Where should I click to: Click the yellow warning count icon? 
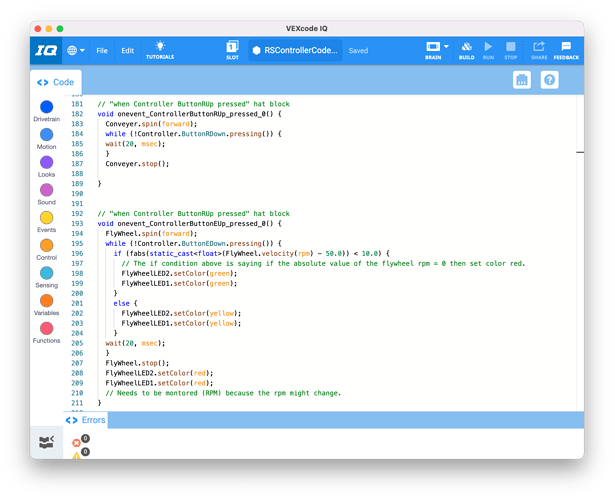click(76, 456)
